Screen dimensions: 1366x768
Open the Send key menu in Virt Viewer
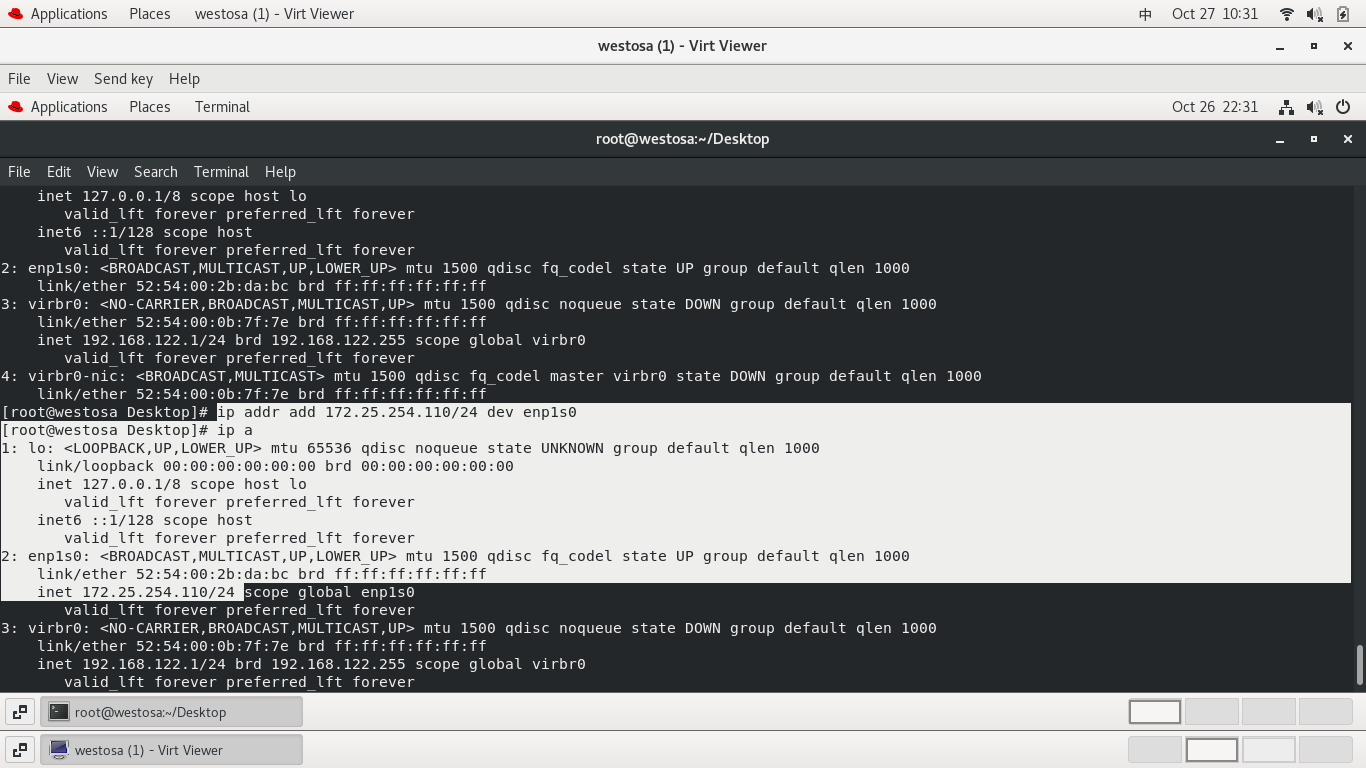click(123, 78)
